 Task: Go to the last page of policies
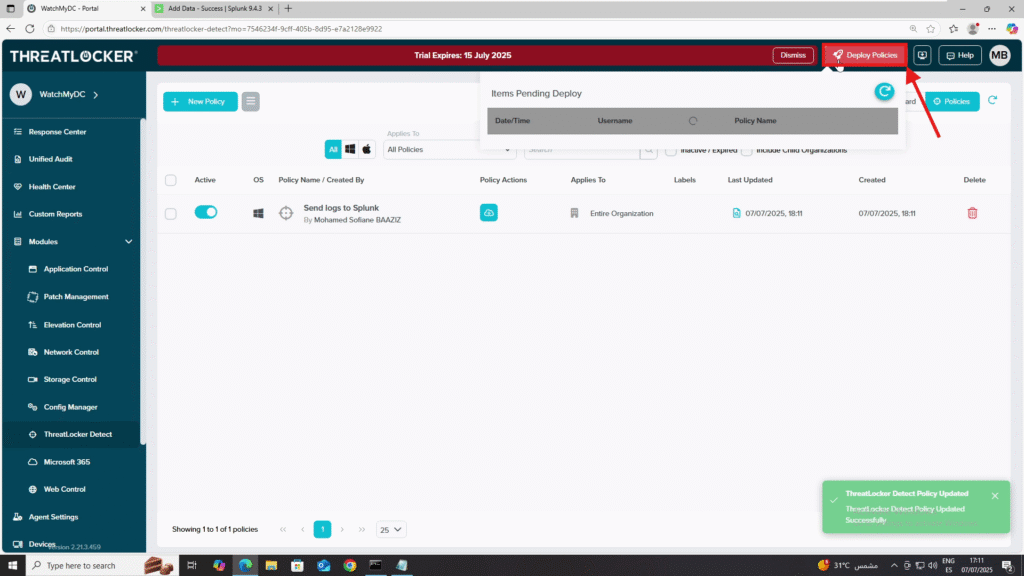[362, 530]
